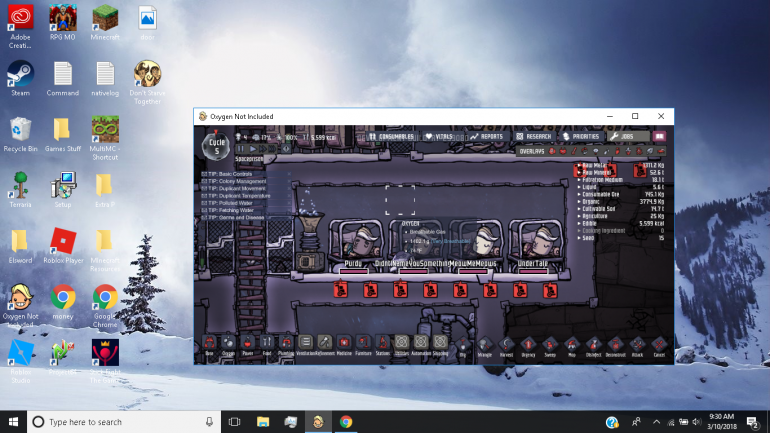Screen dimensions: 770x433
Task: Select the Mop tool
Action: point(572,346)
